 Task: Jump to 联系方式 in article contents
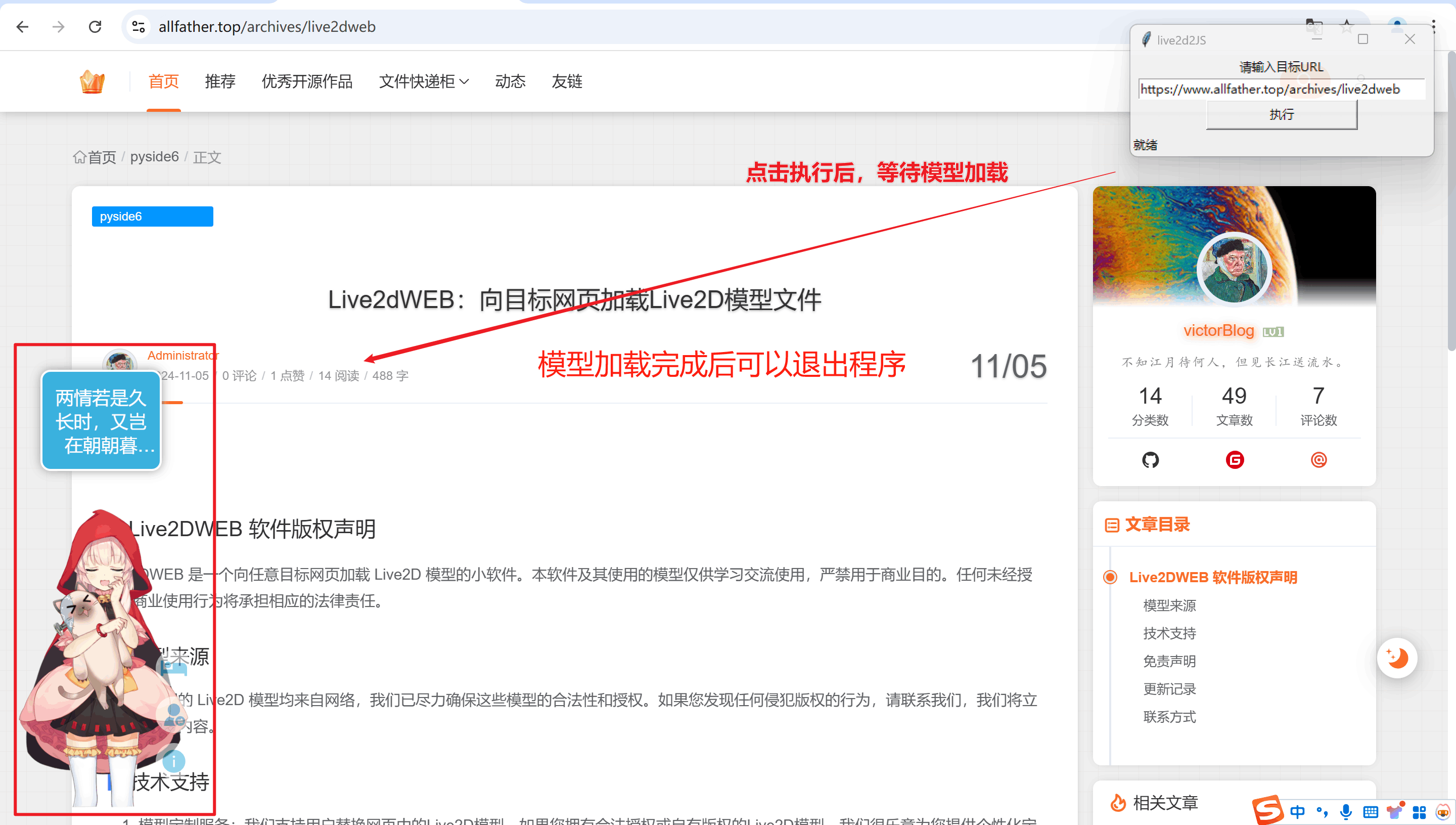[1169, 717]
